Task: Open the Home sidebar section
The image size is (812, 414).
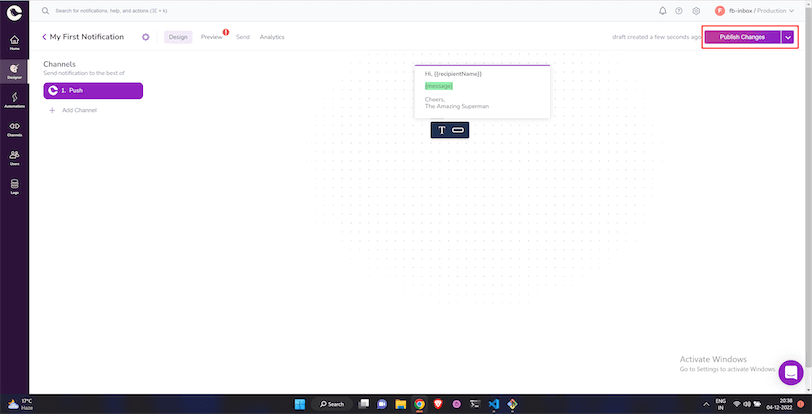Action: pyautogui.click(x=14, y=42)
